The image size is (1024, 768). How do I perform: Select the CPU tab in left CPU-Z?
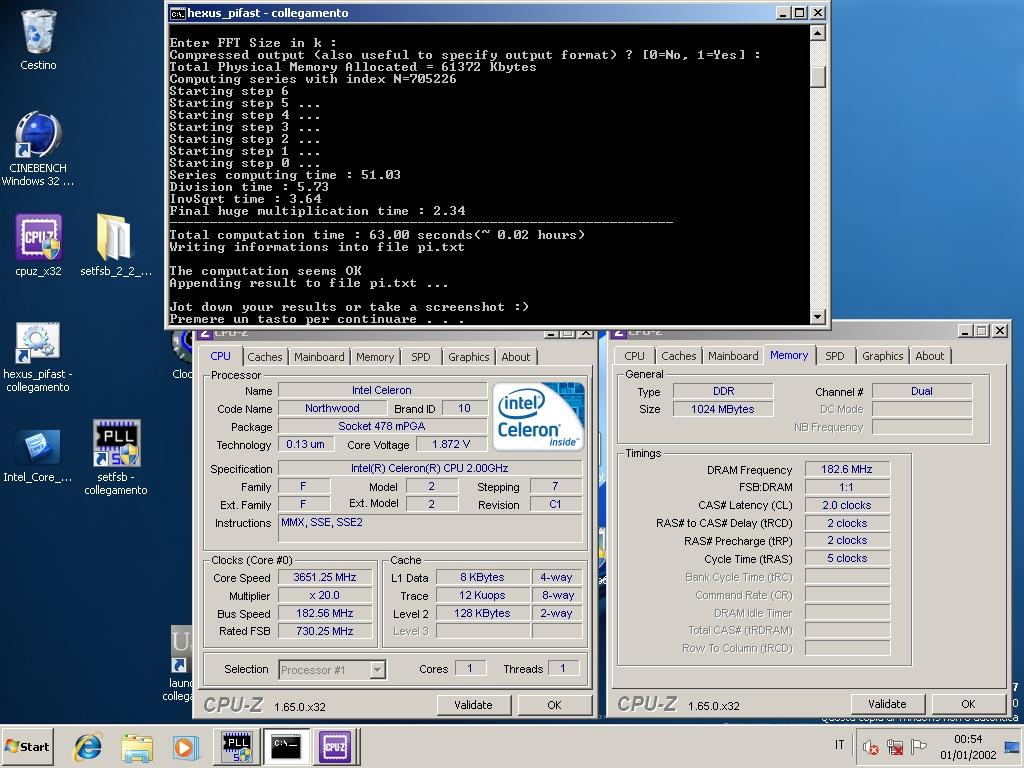[220, 357]
